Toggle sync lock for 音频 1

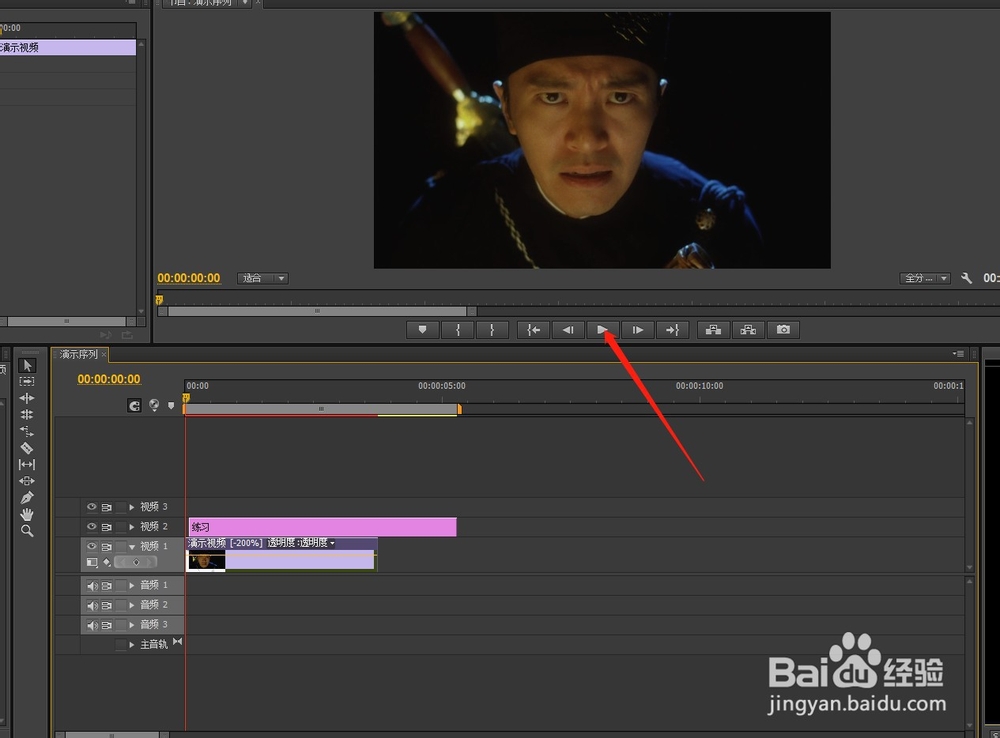(107, 586)
